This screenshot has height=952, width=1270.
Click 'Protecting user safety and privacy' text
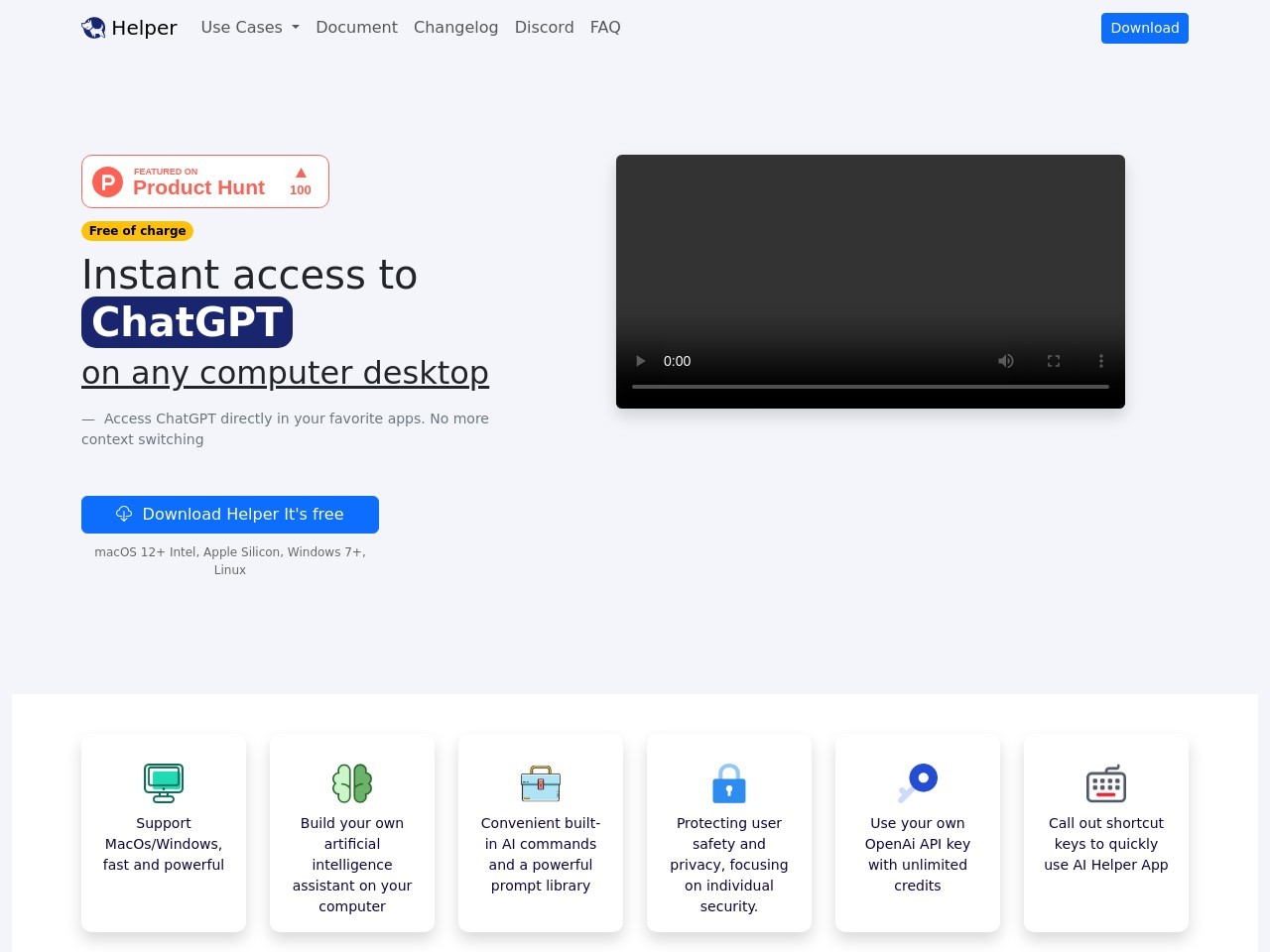pos(729,865)
